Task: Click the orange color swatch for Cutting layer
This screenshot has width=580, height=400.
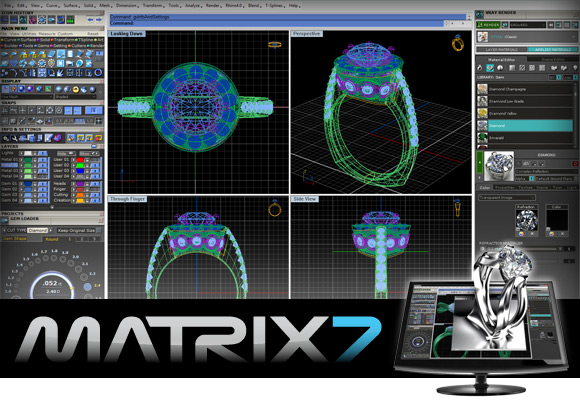Action: (80, 195)
